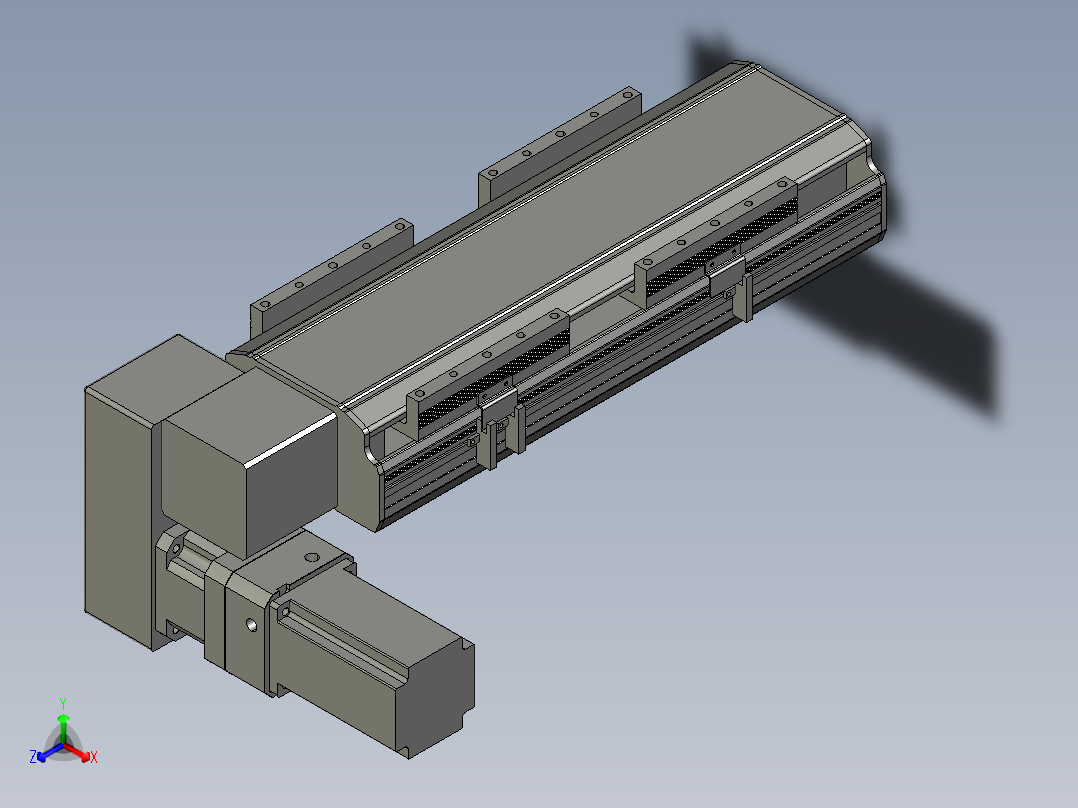This screenshot has width=1078, height=808.
Task: Click the red X axis arrow on the triad
Action: [x=77, y=752]
